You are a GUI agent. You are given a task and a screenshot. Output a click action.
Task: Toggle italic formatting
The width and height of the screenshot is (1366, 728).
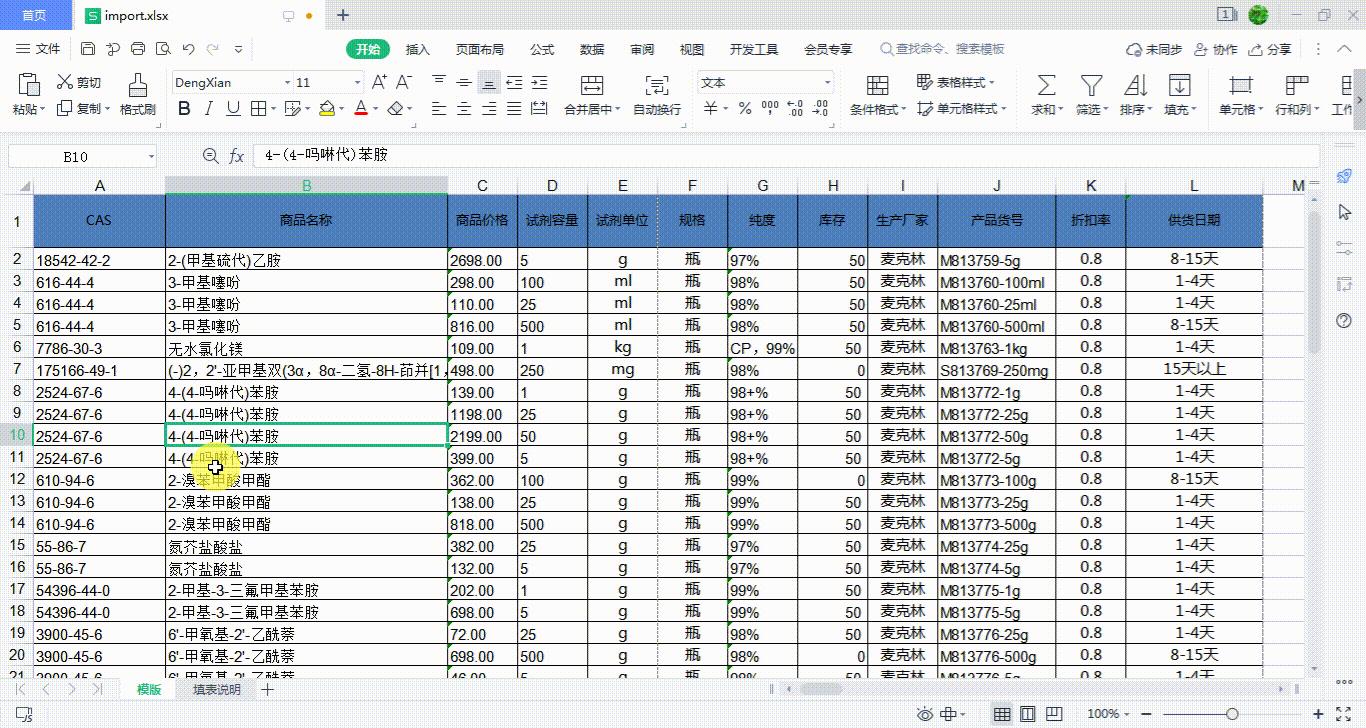208,108
